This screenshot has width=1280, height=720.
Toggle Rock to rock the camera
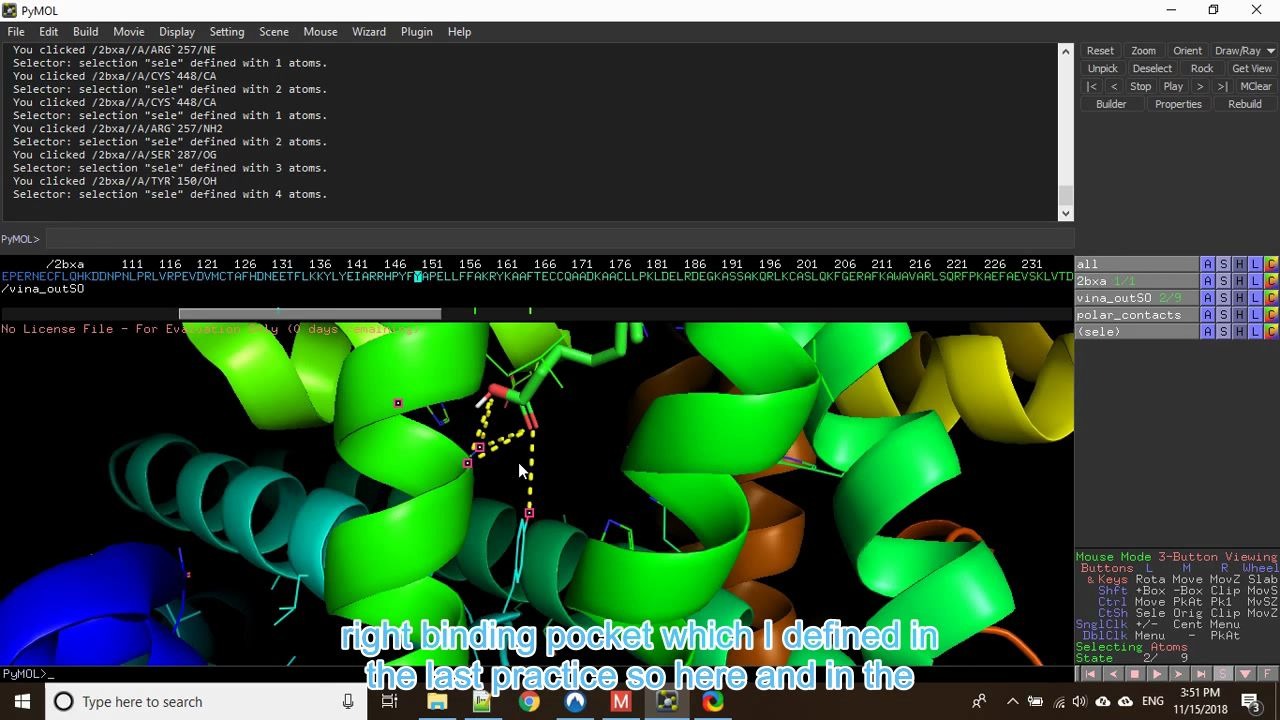1202,68
